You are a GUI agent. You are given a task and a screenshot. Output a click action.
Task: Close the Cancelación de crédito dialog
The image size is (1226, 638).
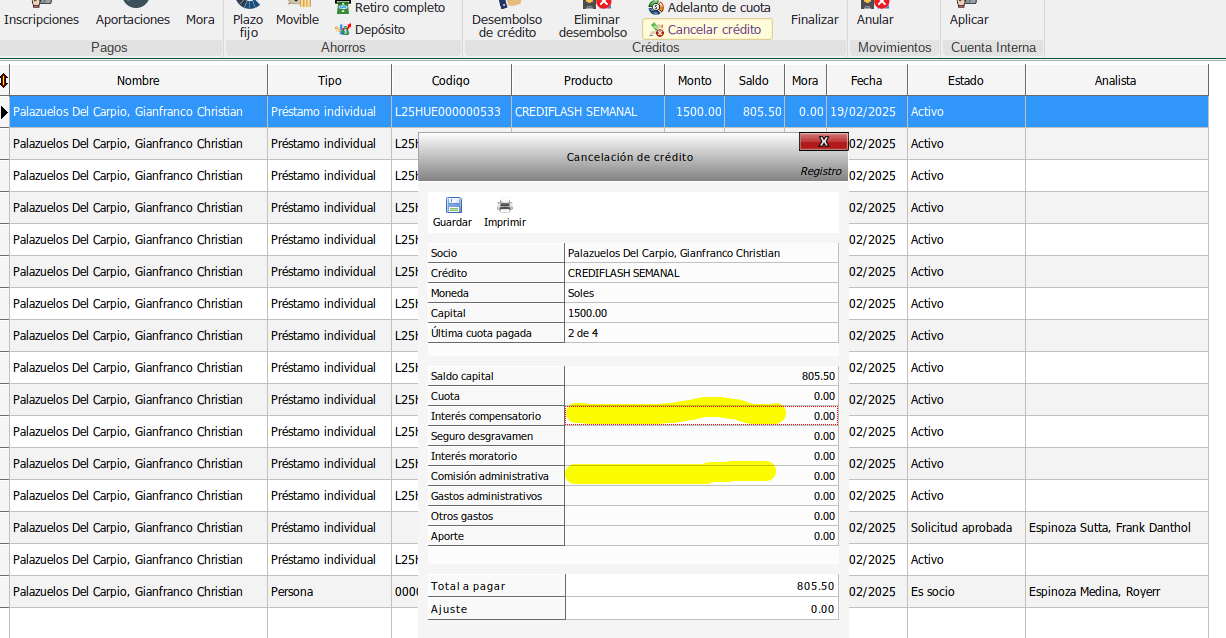pos(823,142)
